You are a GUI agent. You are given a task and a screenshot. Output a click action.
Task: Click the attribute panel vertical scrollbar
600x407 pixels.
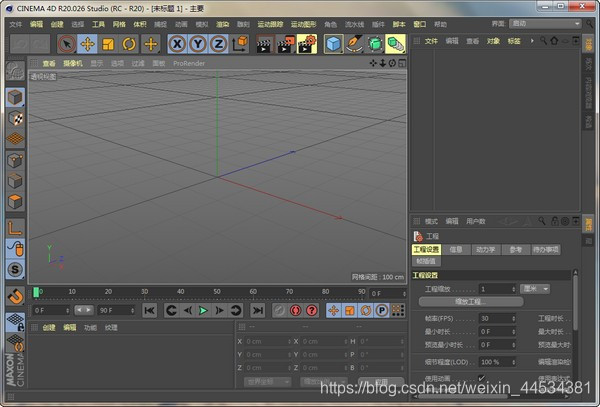point(575,301)
